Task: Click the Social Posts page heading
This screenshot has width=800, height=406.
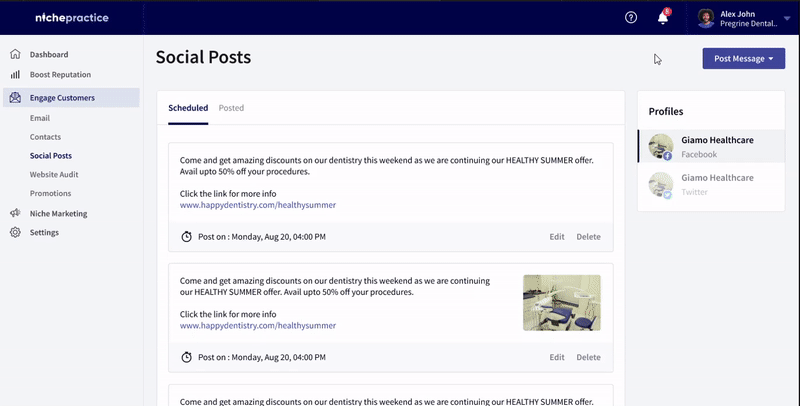Action: coord(203,57)
